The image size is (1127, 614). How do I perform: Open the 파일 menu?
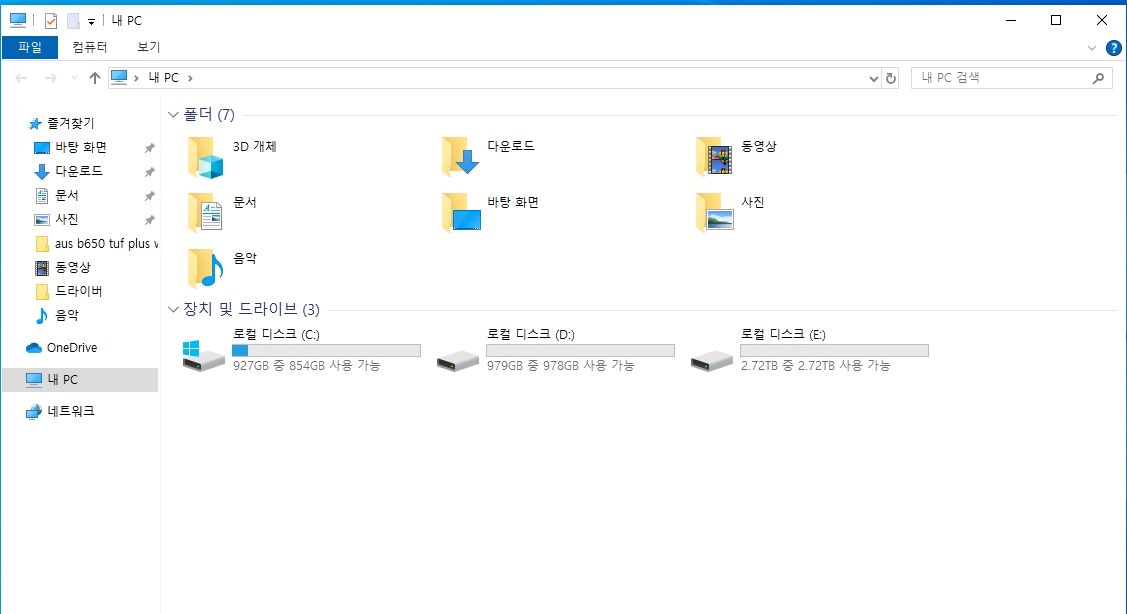(x=30, y=47)
